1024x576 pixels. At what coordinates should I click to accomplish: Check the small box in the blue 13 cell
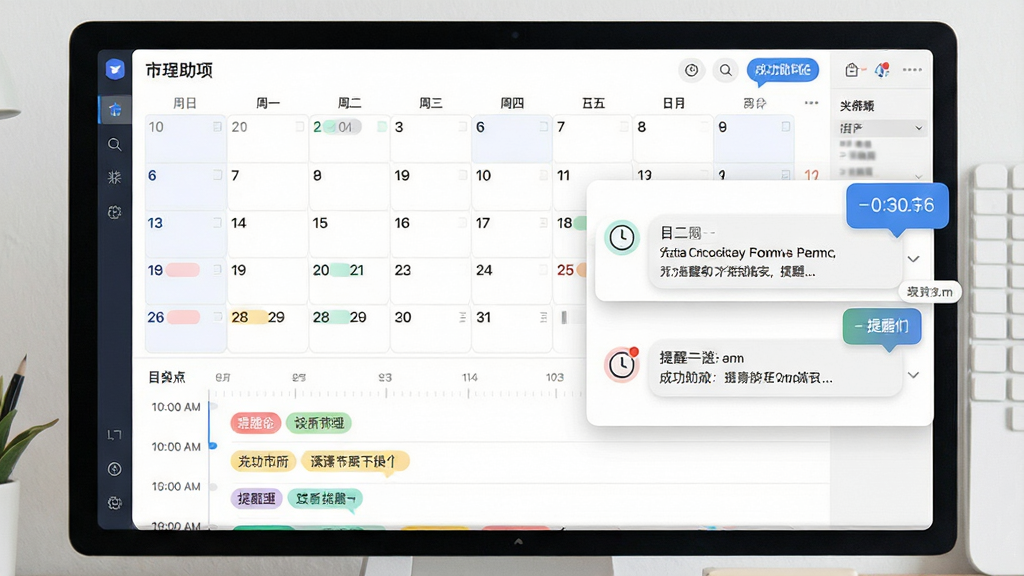pyautogui.click(x=217, y=223)
